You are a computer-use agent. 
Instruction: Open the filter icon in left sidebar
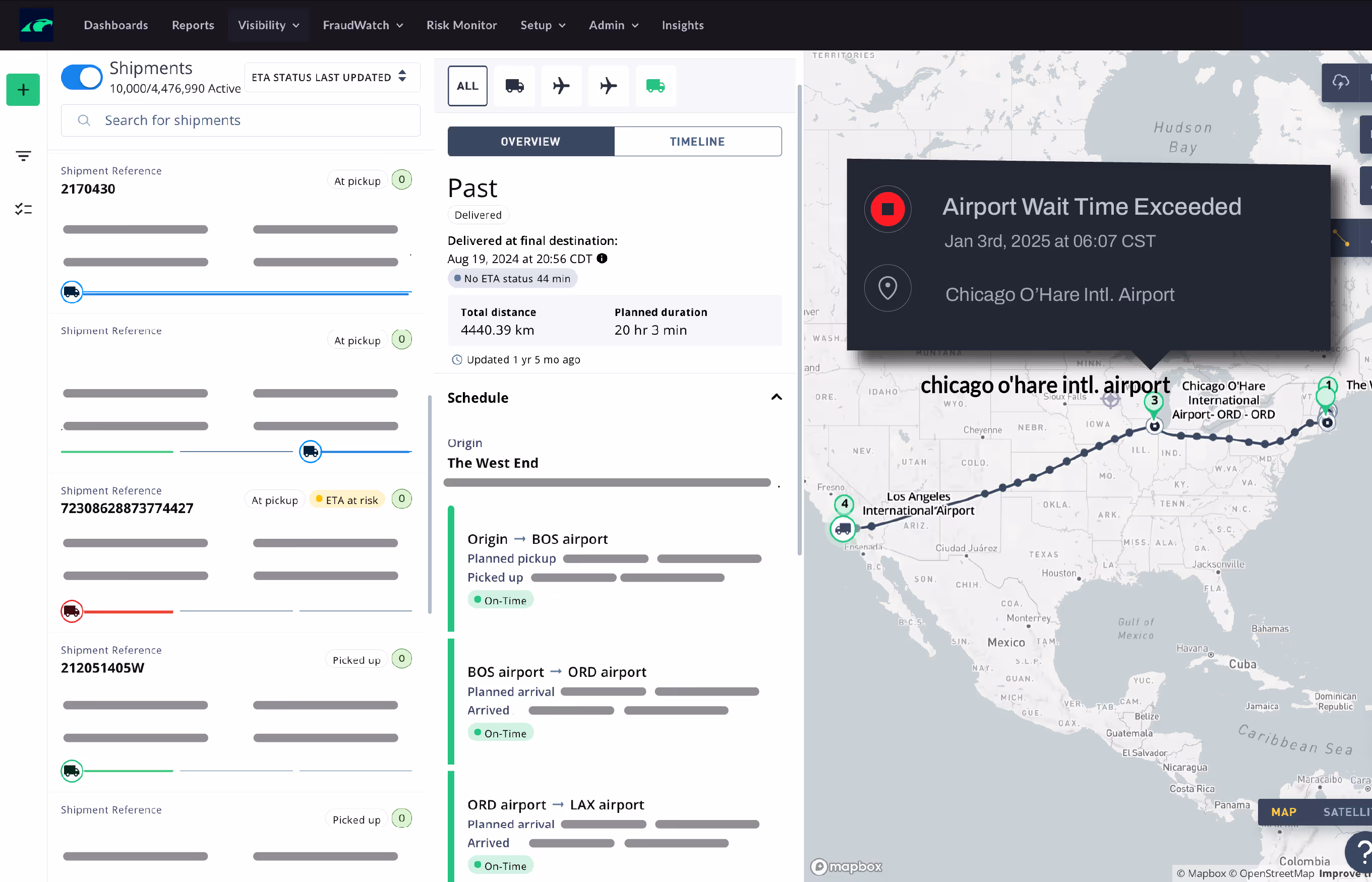[24, 156]
